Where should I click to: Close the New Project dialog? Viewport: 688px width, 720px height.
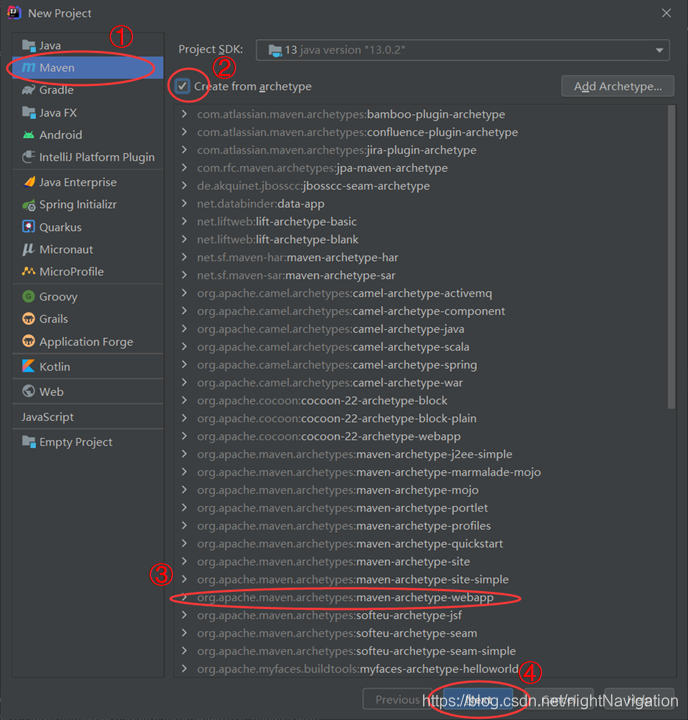[x=666, y=13]
